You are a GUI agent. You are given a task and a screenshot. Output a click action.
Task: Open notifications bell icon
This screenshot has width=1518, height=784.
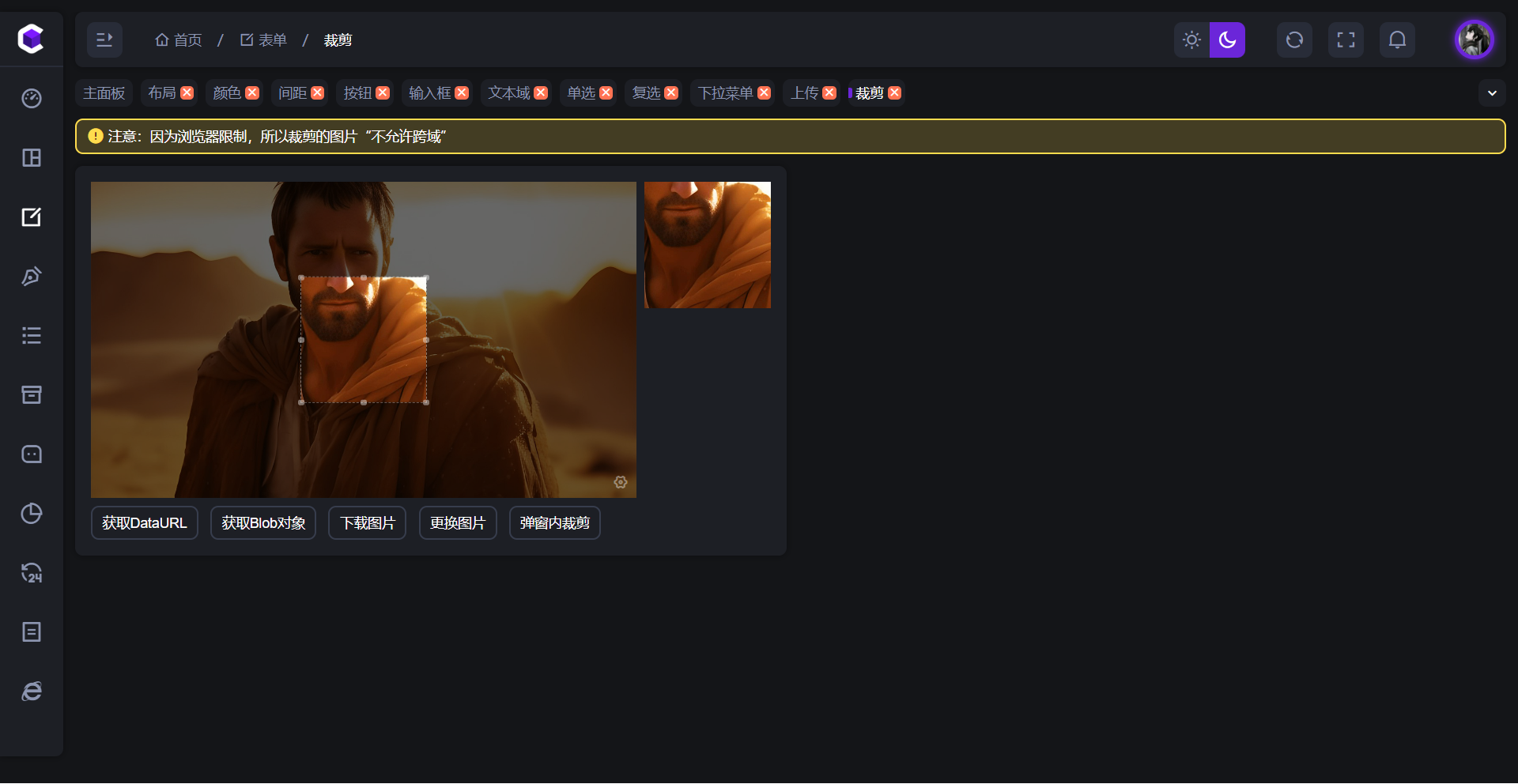point(1397,40)
